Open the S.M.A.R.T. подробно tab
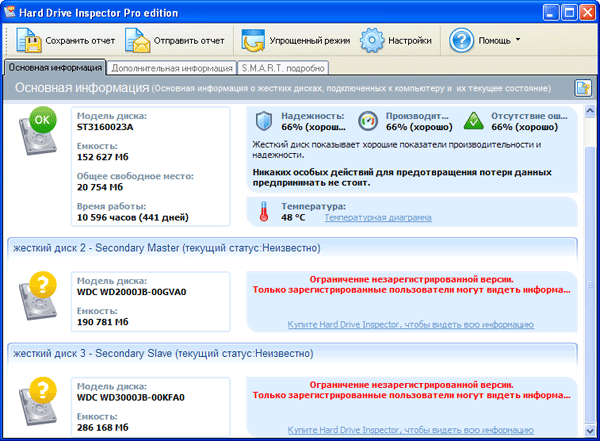Viewport: 600px width, 441px height. [x=283, y=68]
